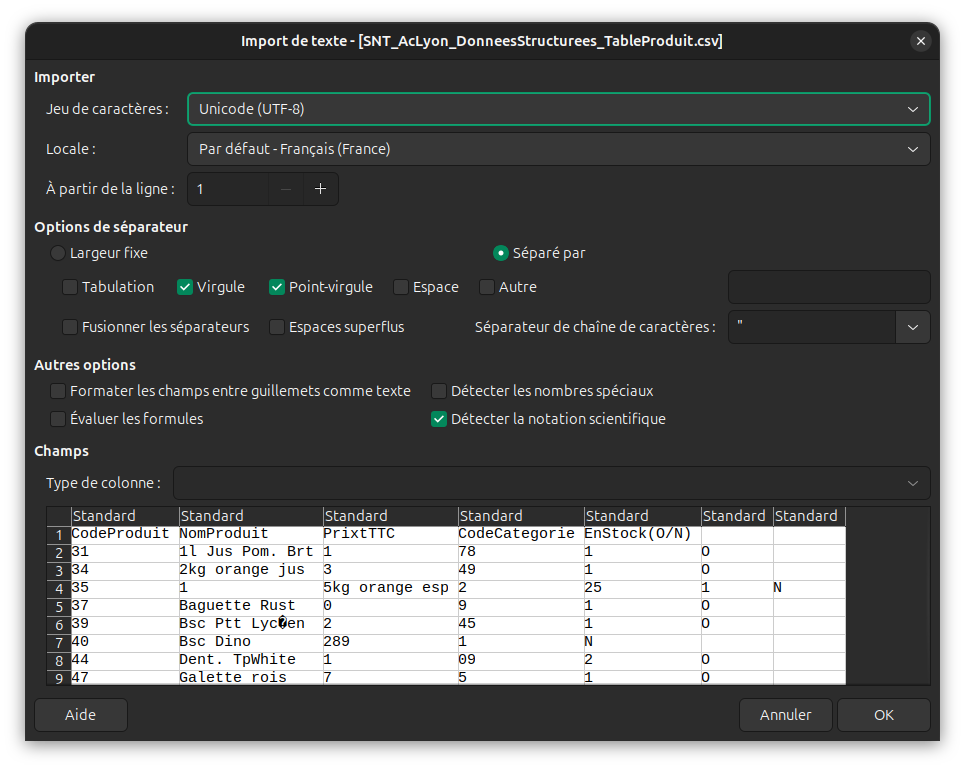Open help with the Aide button
Screen dimensions: 965x769
click(80, 715)
